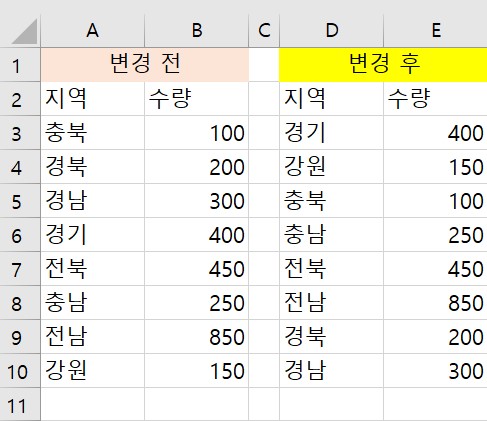The width and height of the screenshot is (487, 421).
Task: Click the merged cell '변경 전'
Action: (x=145, y=65)
